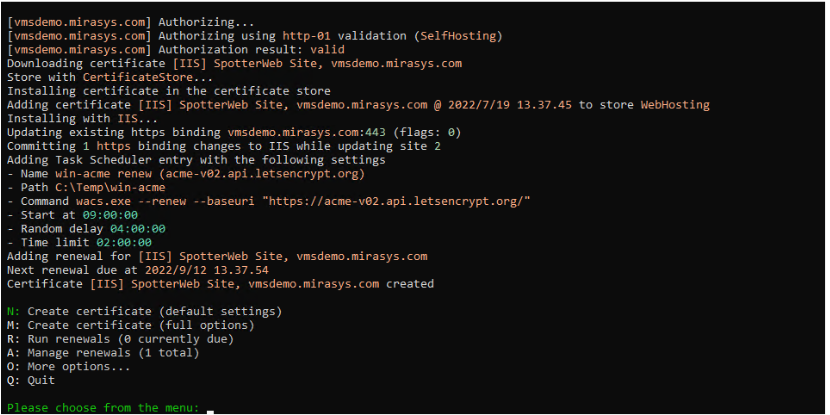Image resolution: width=830 pixels, height=415 pixels.
Task: Click the "Please choose from the menu" prompt
Action: (x=102, y=407)
